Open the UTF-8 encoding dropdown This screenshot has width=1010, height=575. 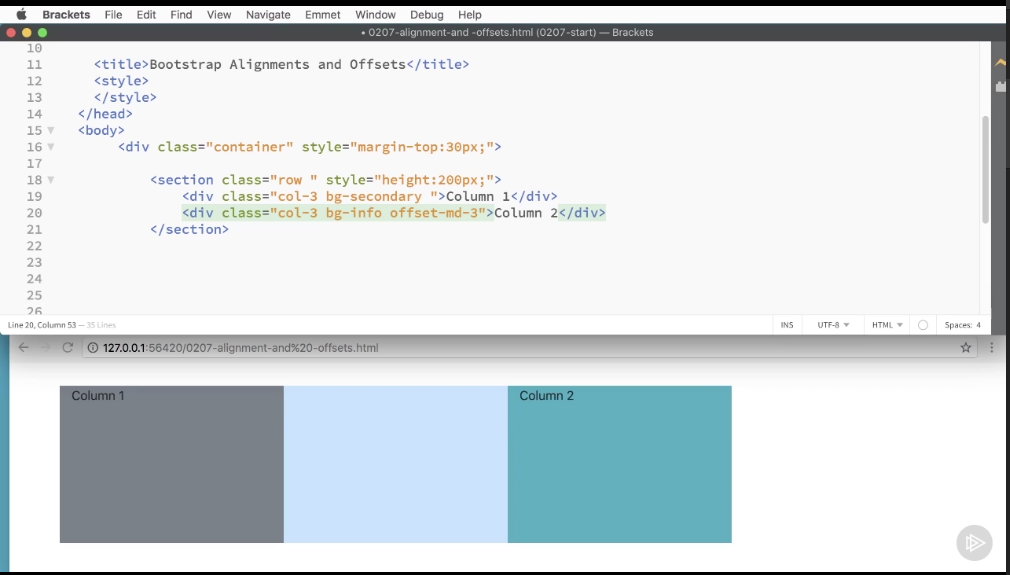tap(833, 325)
